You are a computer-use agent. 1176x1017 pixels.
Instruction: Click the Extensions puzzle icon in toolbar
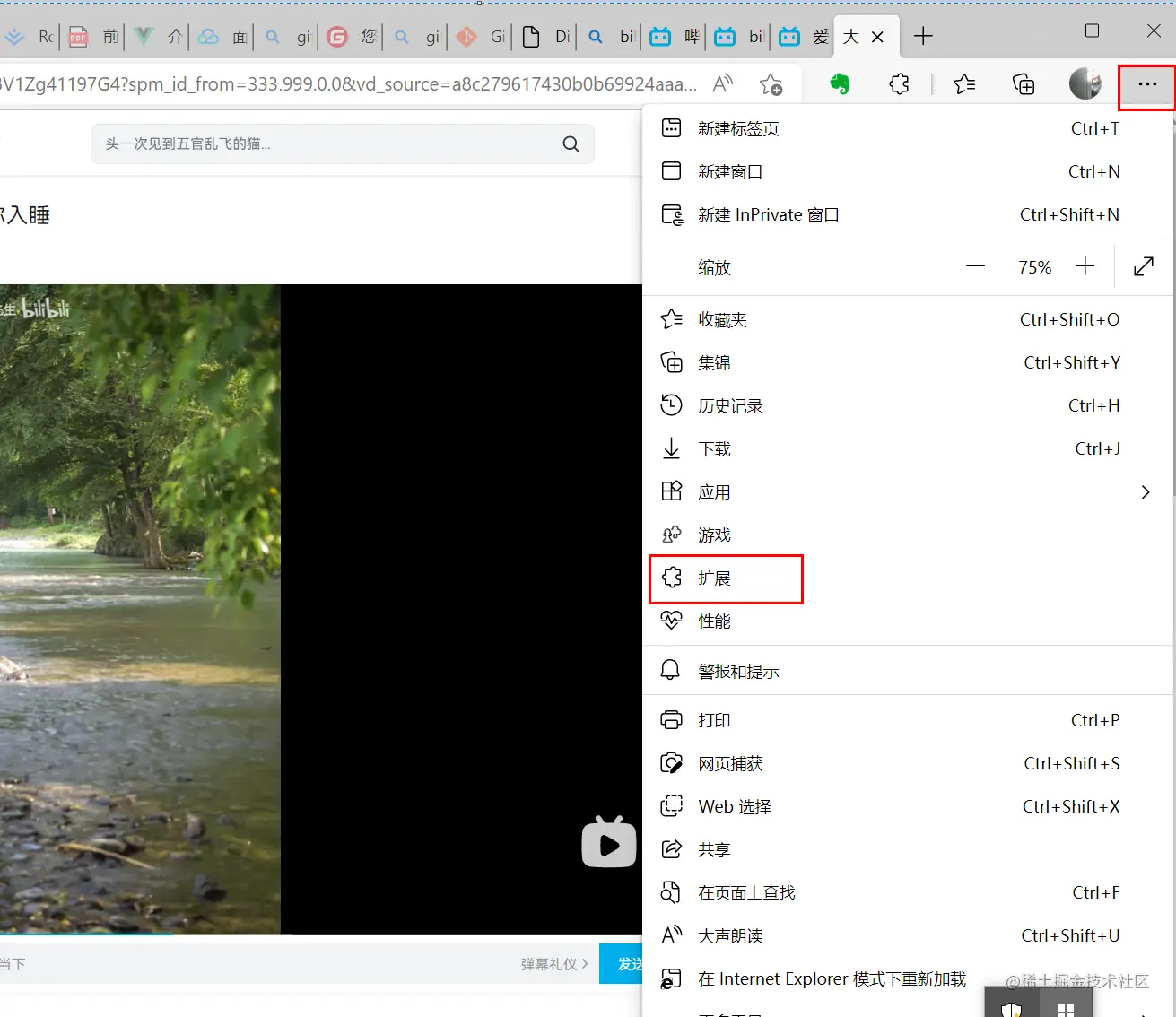point(899,84)
